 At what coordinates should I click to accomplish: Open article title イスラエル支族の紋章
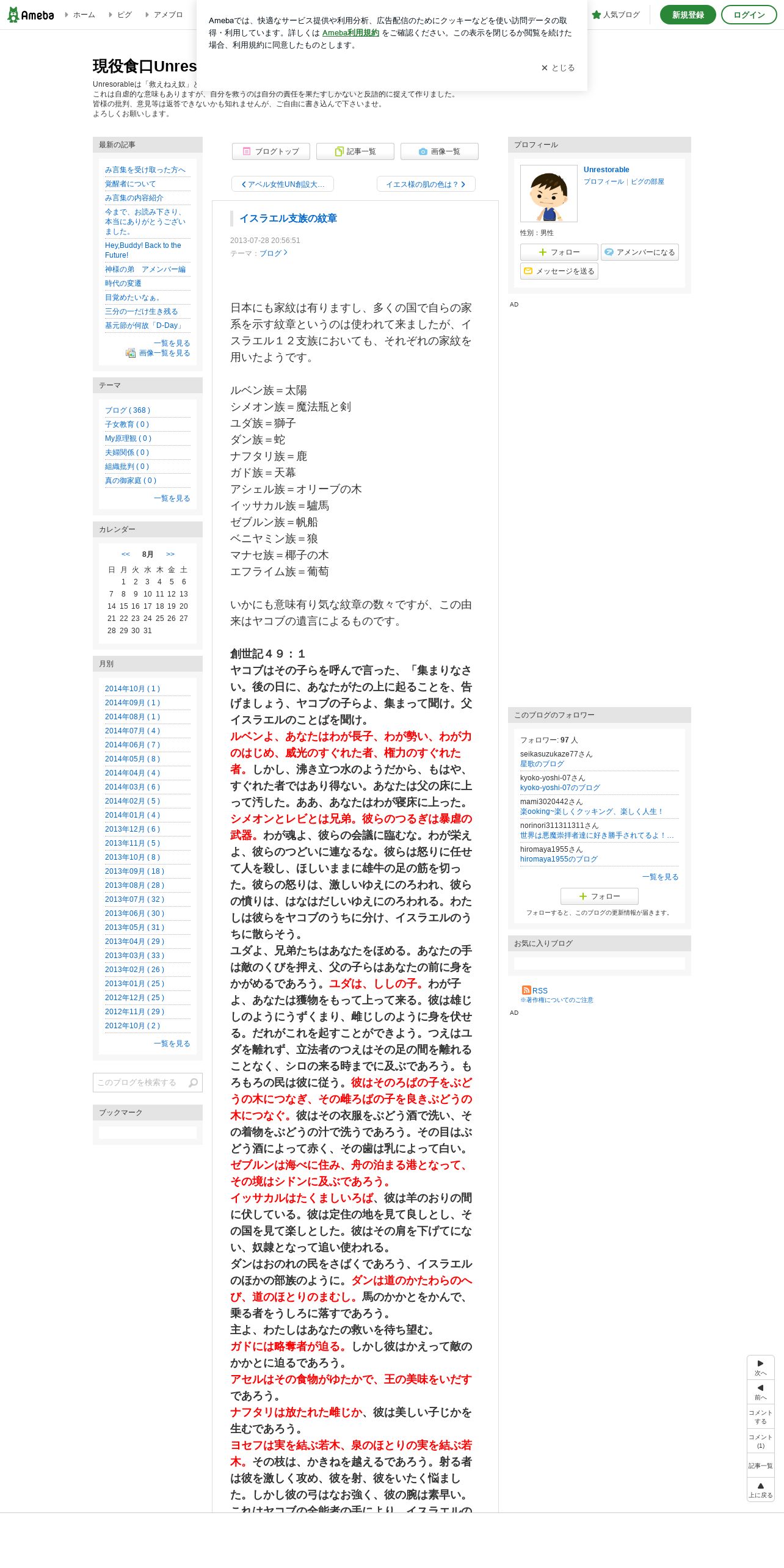pyautogui.click(x=288, y=219)
